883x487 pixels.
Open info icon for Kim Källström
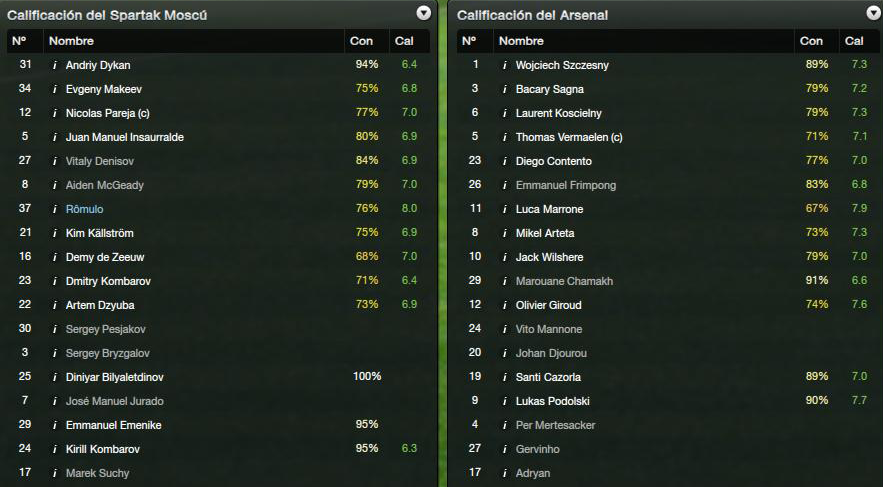(x=55, y=233)
